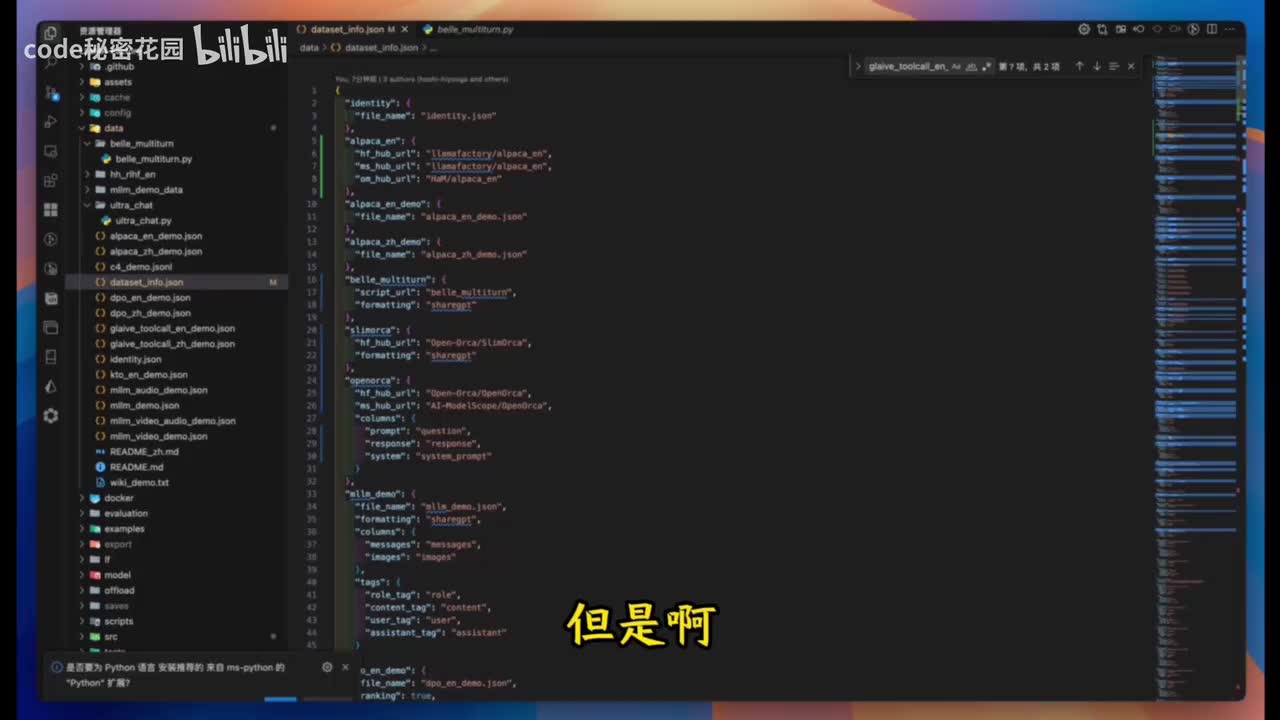This screenshot has height=720, width=1280.
Task: Open README.md file in explorer
Action: [129, 467]
